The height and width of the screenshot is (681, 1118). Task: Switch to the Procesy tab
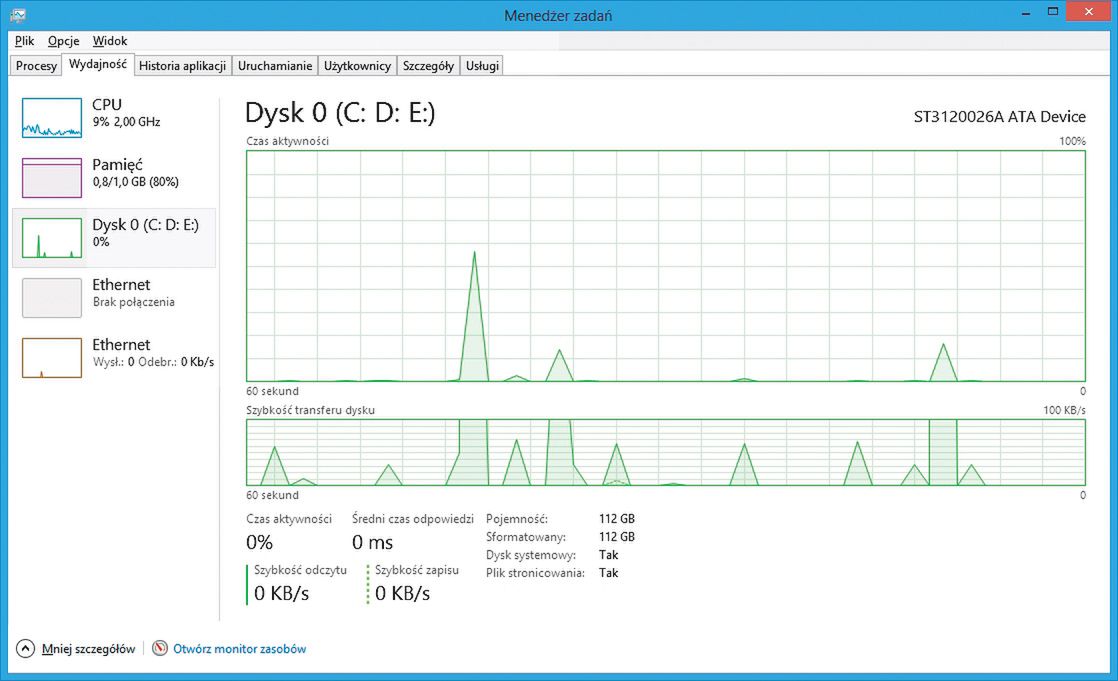(36, 66)
